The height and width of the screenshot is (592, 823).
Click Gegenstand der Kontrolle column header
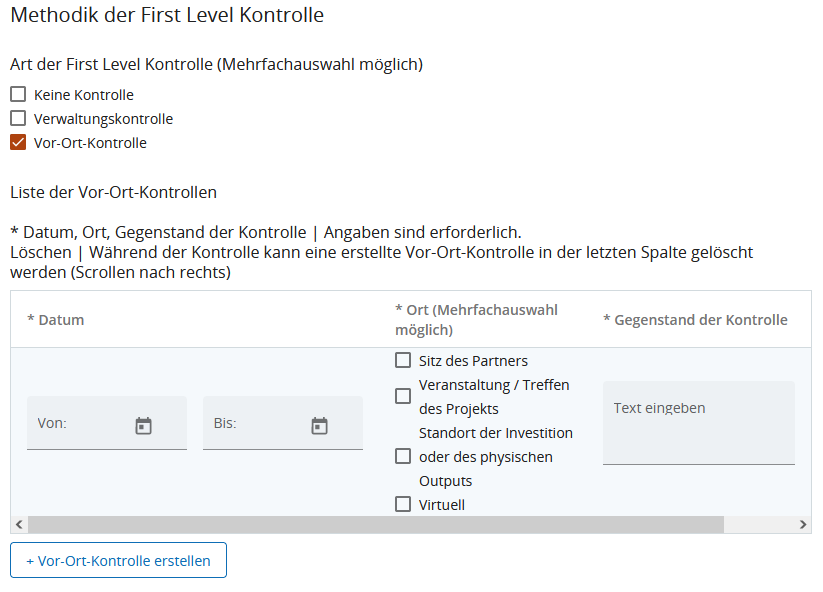pos(695,320)
